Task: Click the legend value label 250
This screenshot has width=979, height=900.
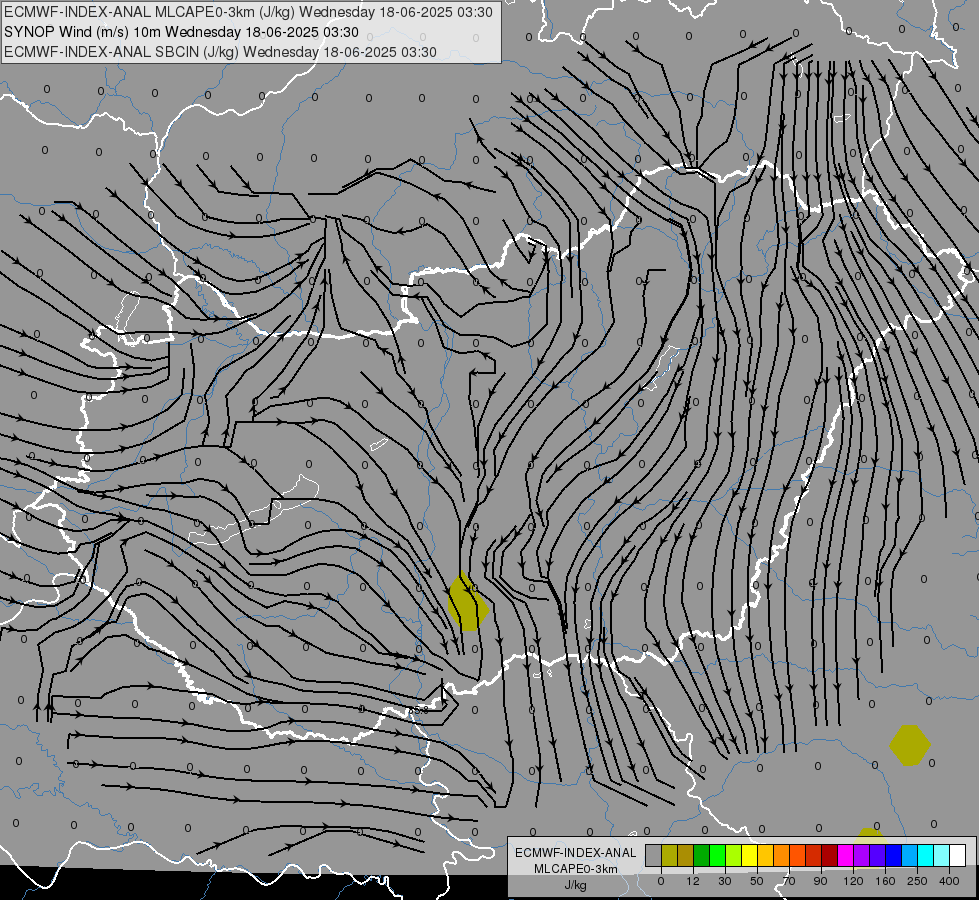Action: [x=917, y=881]
